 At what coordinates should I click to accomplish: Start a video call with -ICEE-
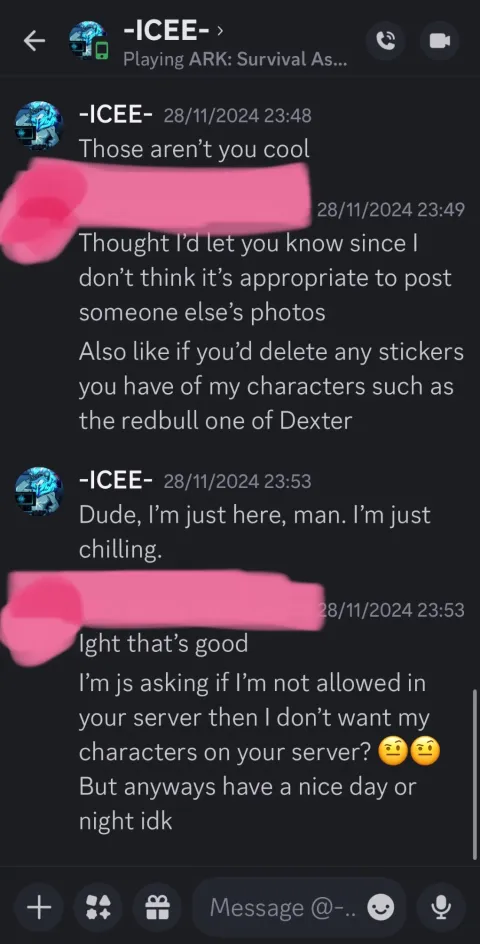[x=440, y=40]
